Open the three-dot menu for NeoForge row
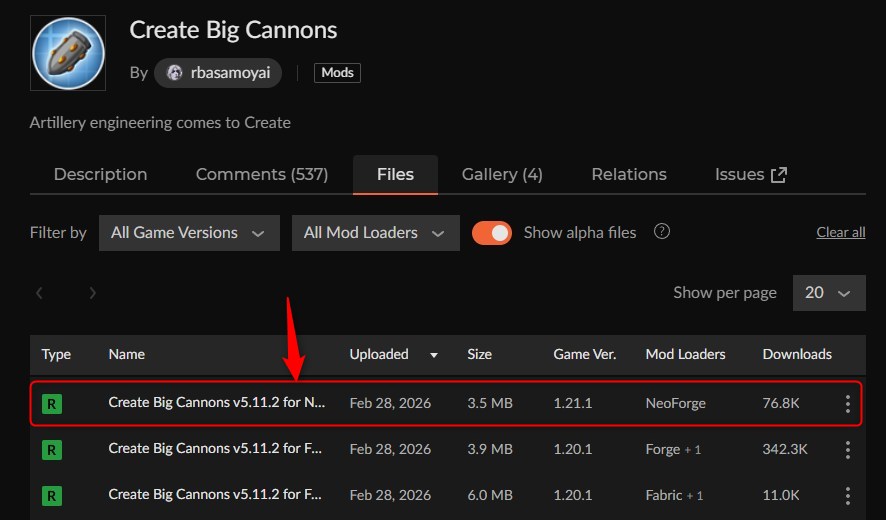This screenshot has height=520, width=886. click(x=848, y=404)
